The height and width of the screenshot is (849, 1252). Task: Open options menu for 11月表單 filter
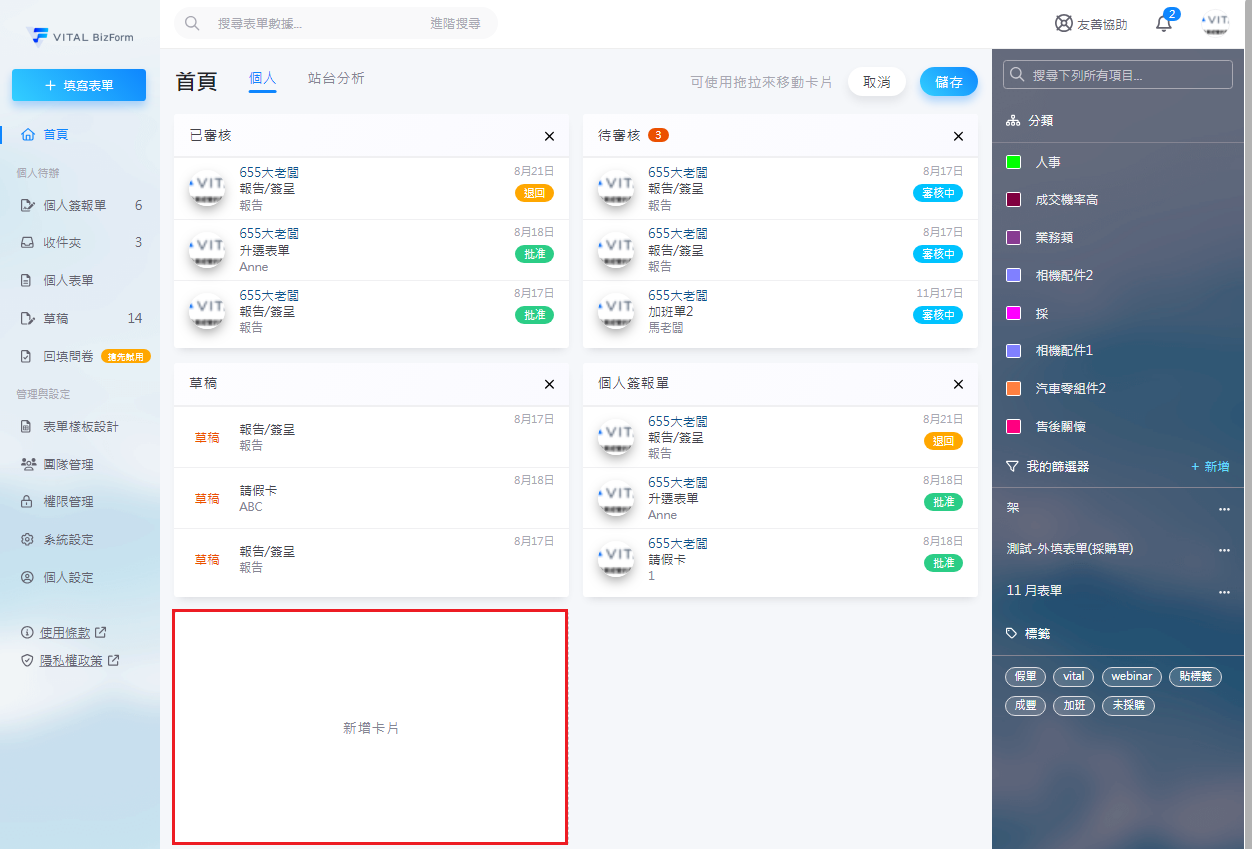pyautogui.click(x=1224, y=592)
